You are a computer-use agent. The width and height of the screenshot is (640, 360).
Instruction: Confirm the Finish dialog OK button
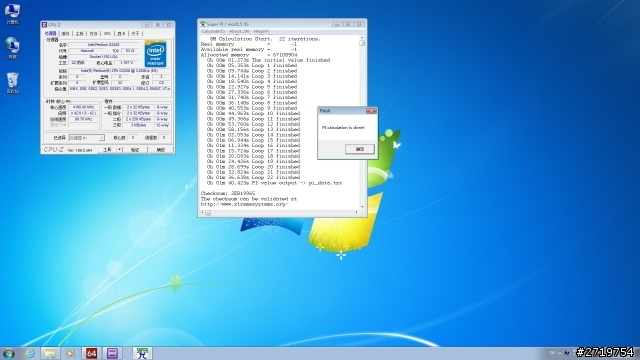(x=360, y=149)
